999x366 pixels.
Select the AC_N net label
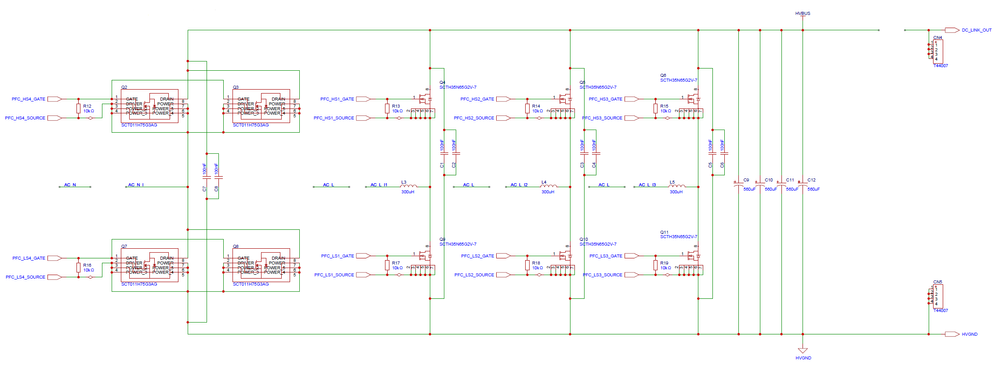[x=70, y=184]
